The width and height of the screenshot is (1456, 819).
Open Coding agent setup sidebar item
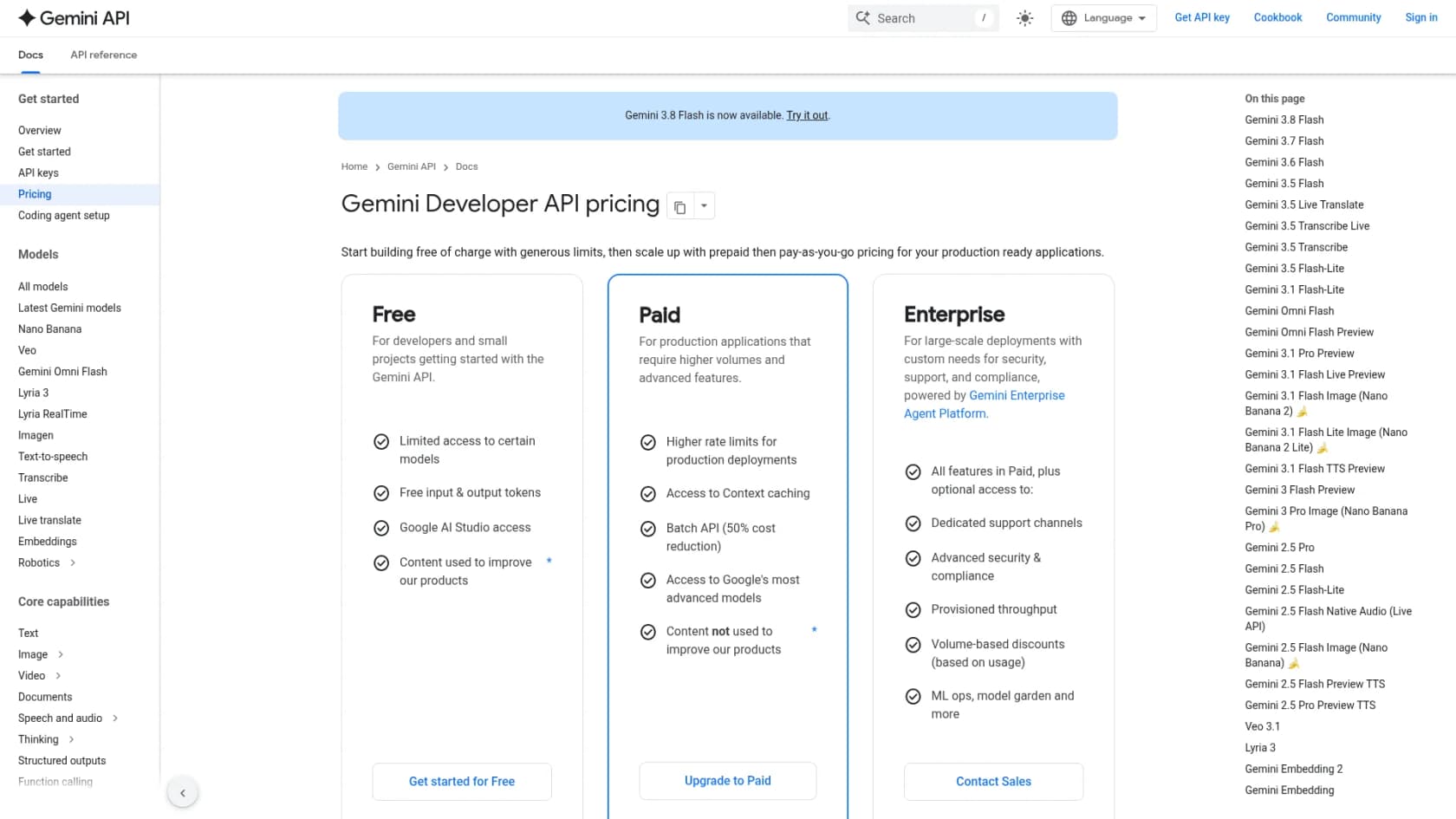pyautogui.click(x=64, y=216)
